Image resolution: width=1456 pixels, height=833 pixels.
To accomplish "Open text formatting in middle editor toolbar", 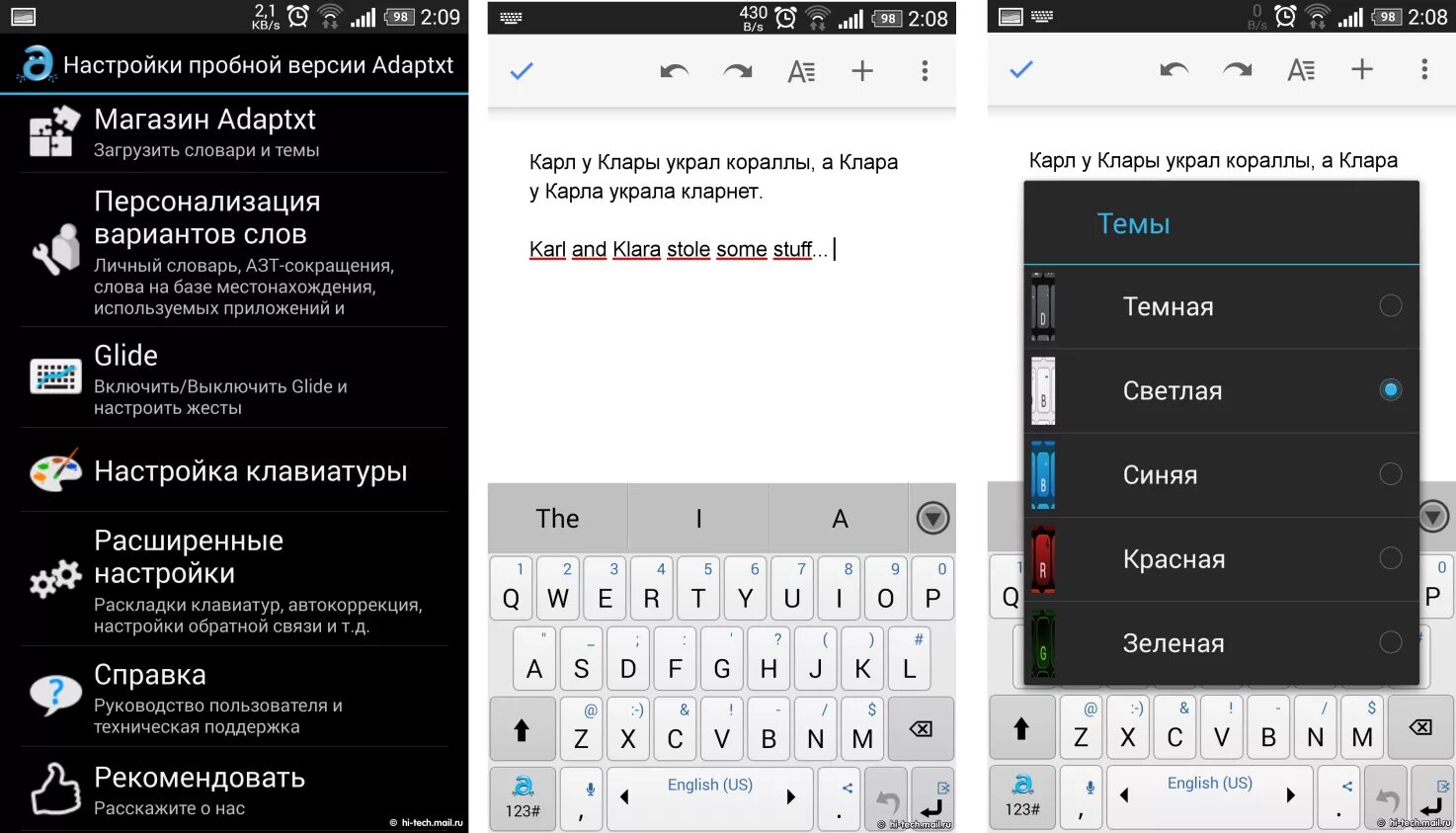I will (801, 71).
